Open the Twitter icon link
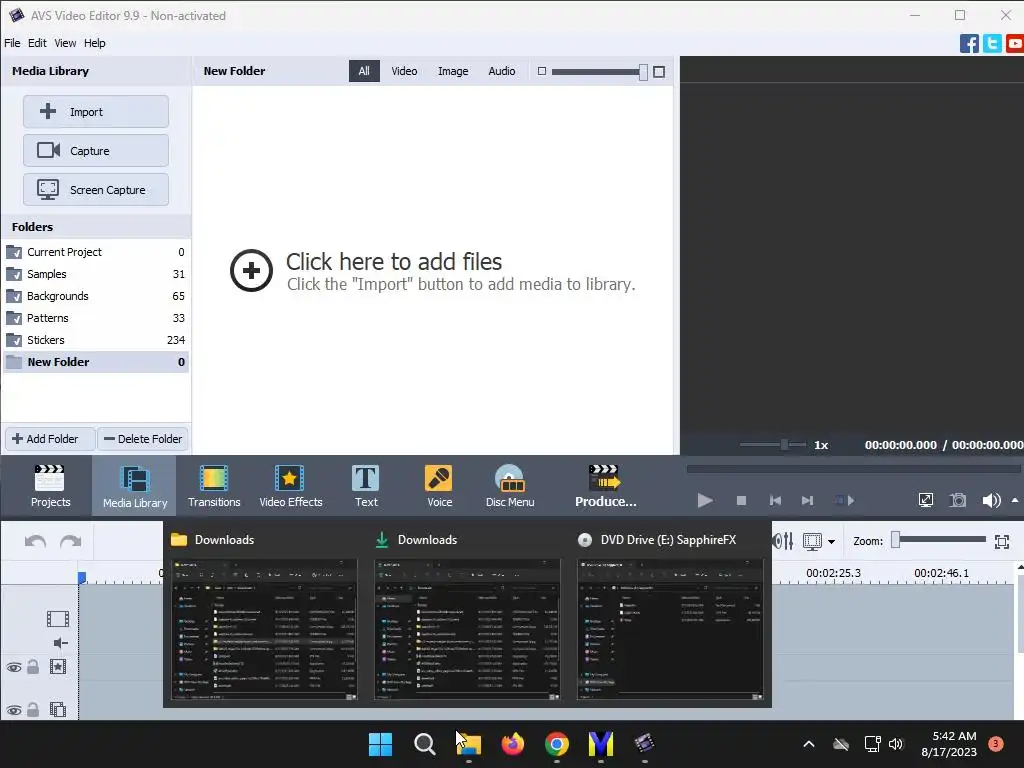 point(992,44)
